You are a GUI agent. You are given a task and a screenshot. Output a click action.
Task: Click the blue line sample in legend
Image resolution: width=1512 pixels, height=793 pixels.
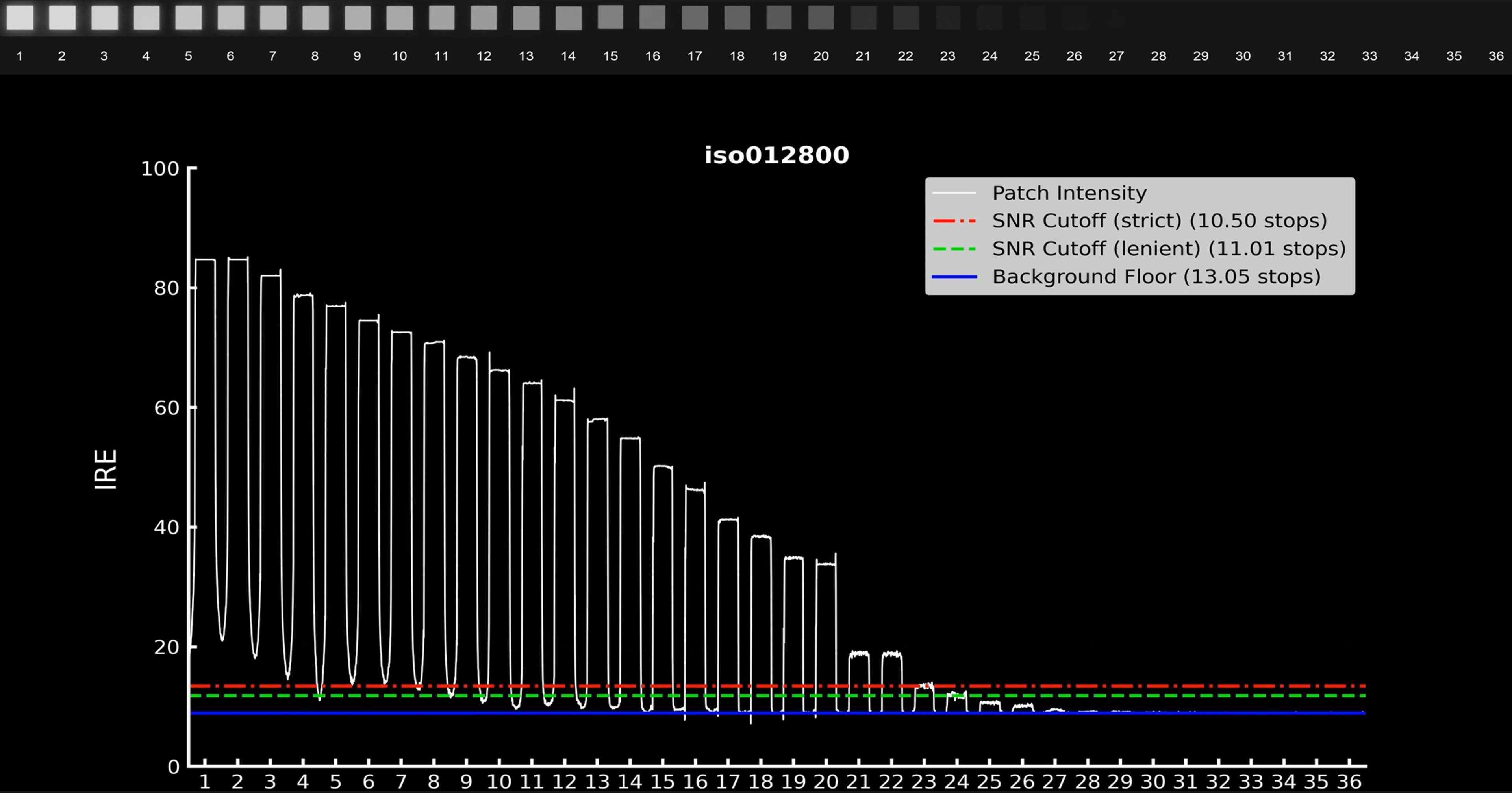(954, 277)
